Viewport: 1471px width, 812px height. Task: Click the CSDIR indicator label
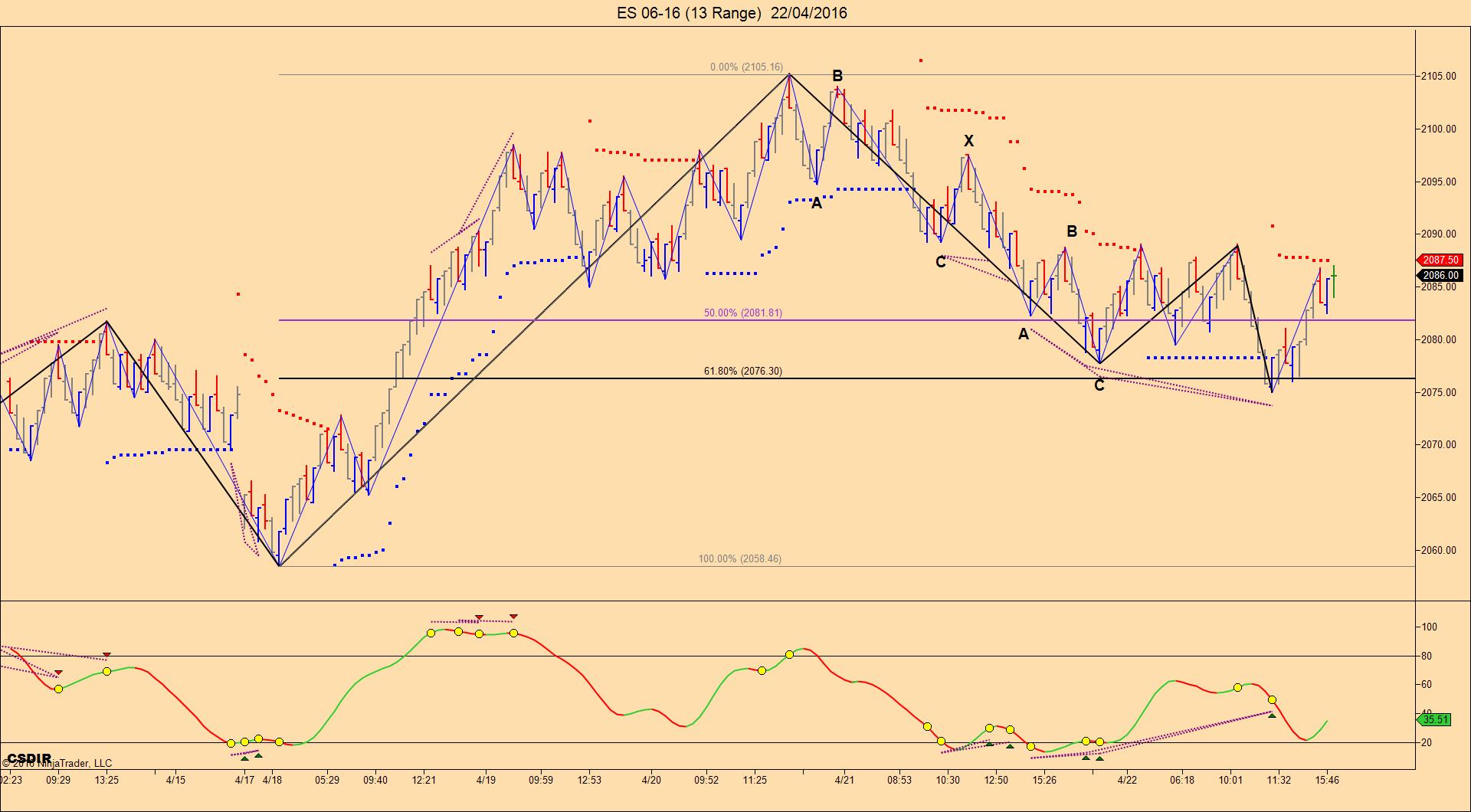(x=29, y=759)
